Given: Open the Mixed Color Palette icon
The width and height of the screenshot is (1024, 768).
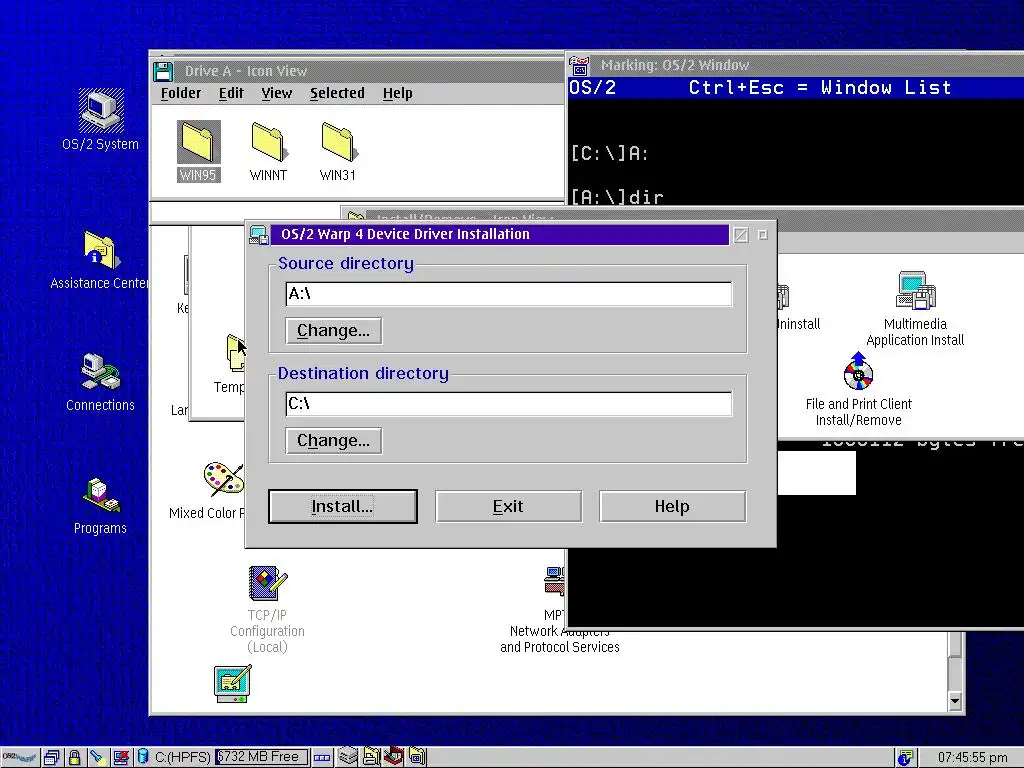Looking at the screenshot, I should pos(223,478).
